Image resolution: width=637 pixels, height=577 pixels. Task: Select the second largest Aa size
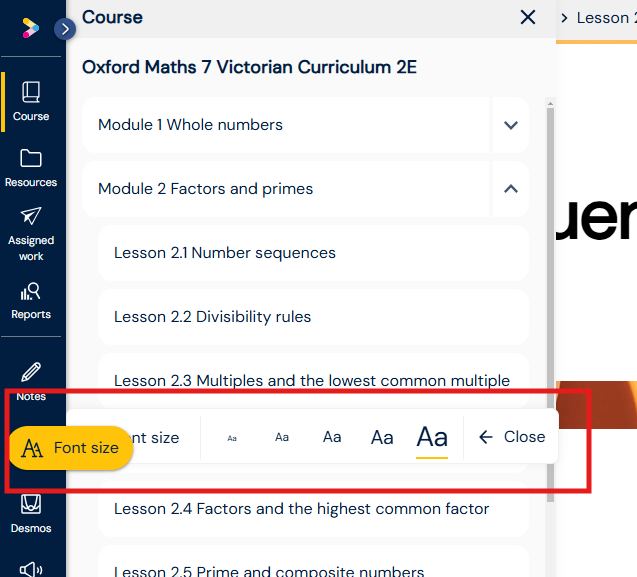(382, 438)
